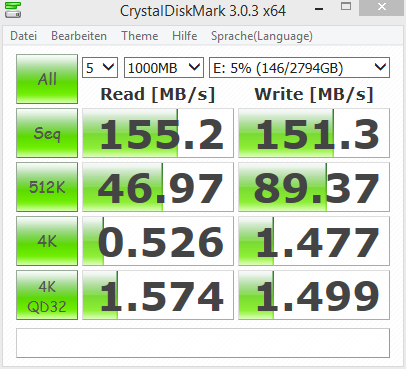Click the Seq write result 151.3
The width and height of the screenshot is (406, 369).
pyautogui.click(x=314, y=133)
